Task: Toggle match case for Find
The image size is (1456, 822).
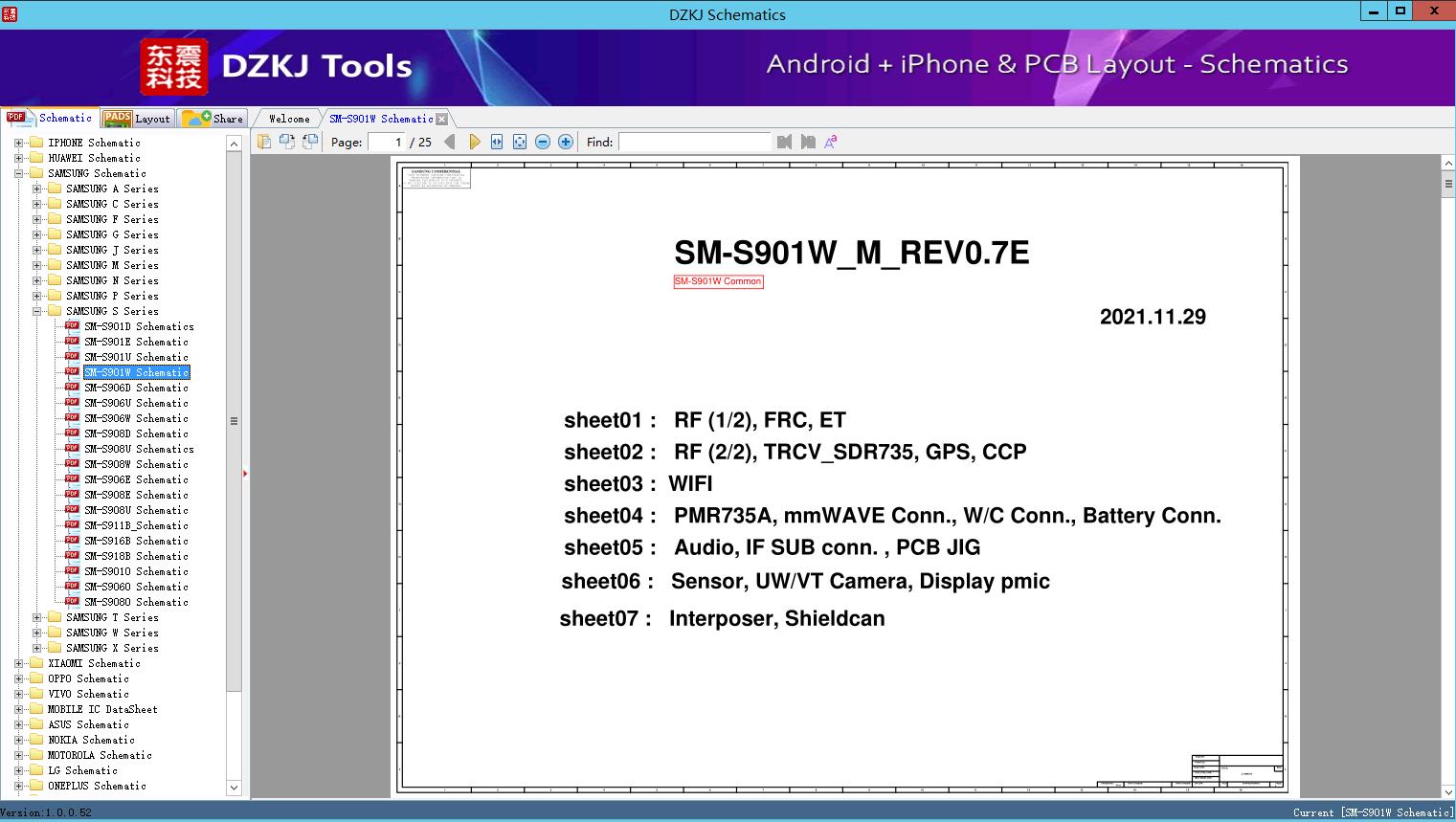Action: pyautogui.click(x=831, y=142)
